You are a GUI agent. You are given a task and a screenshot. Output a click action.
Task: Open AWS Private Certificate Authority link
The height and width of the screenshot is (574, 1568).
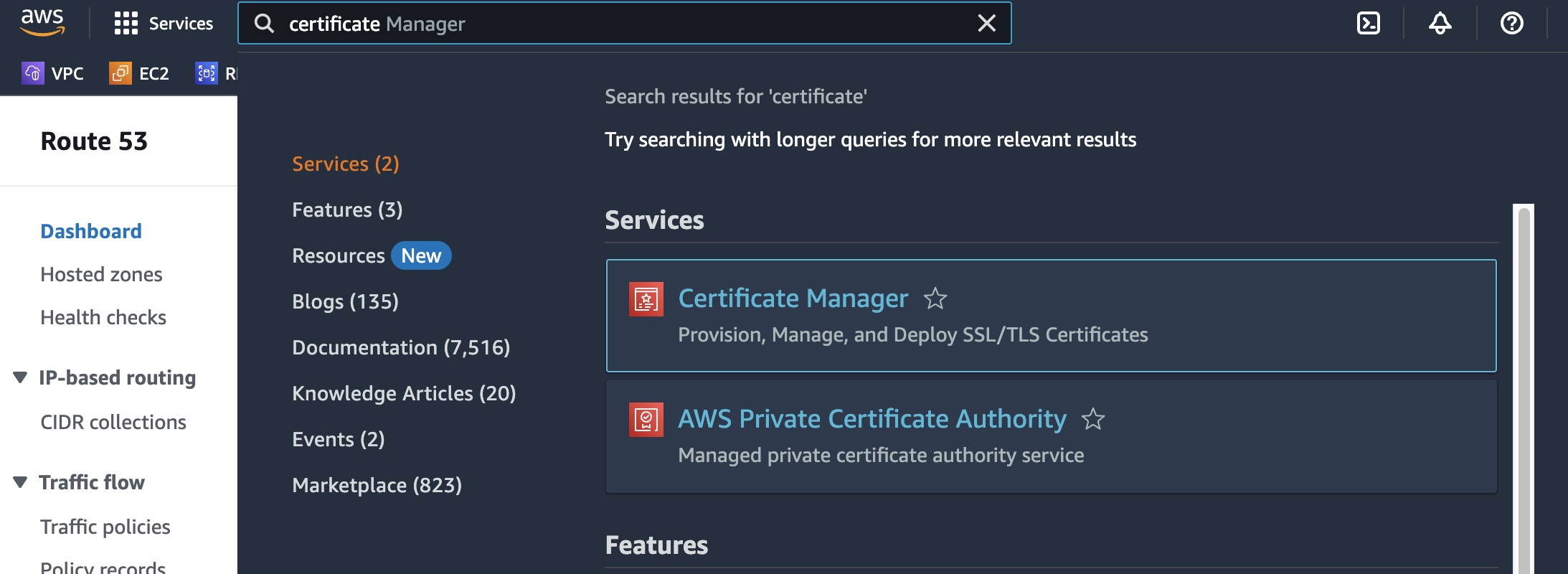[x=872, y=418]
